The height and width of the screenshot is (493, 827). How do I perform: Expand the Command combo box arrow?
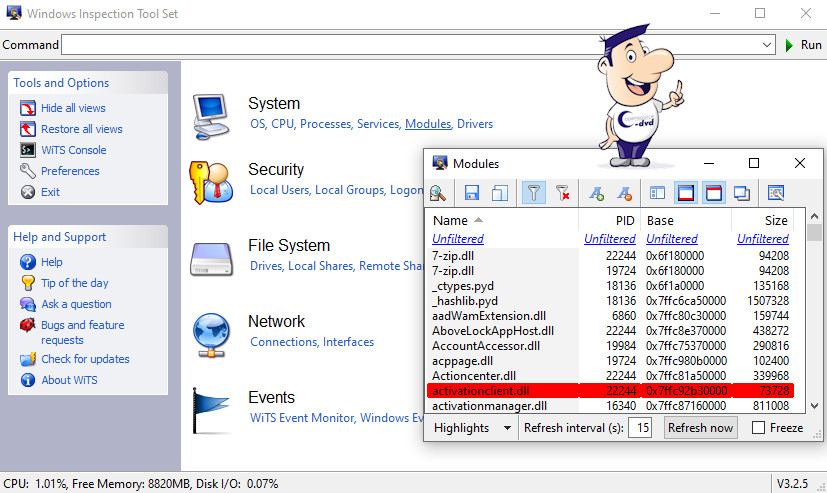pyautogui.click(x=767, y=45)
